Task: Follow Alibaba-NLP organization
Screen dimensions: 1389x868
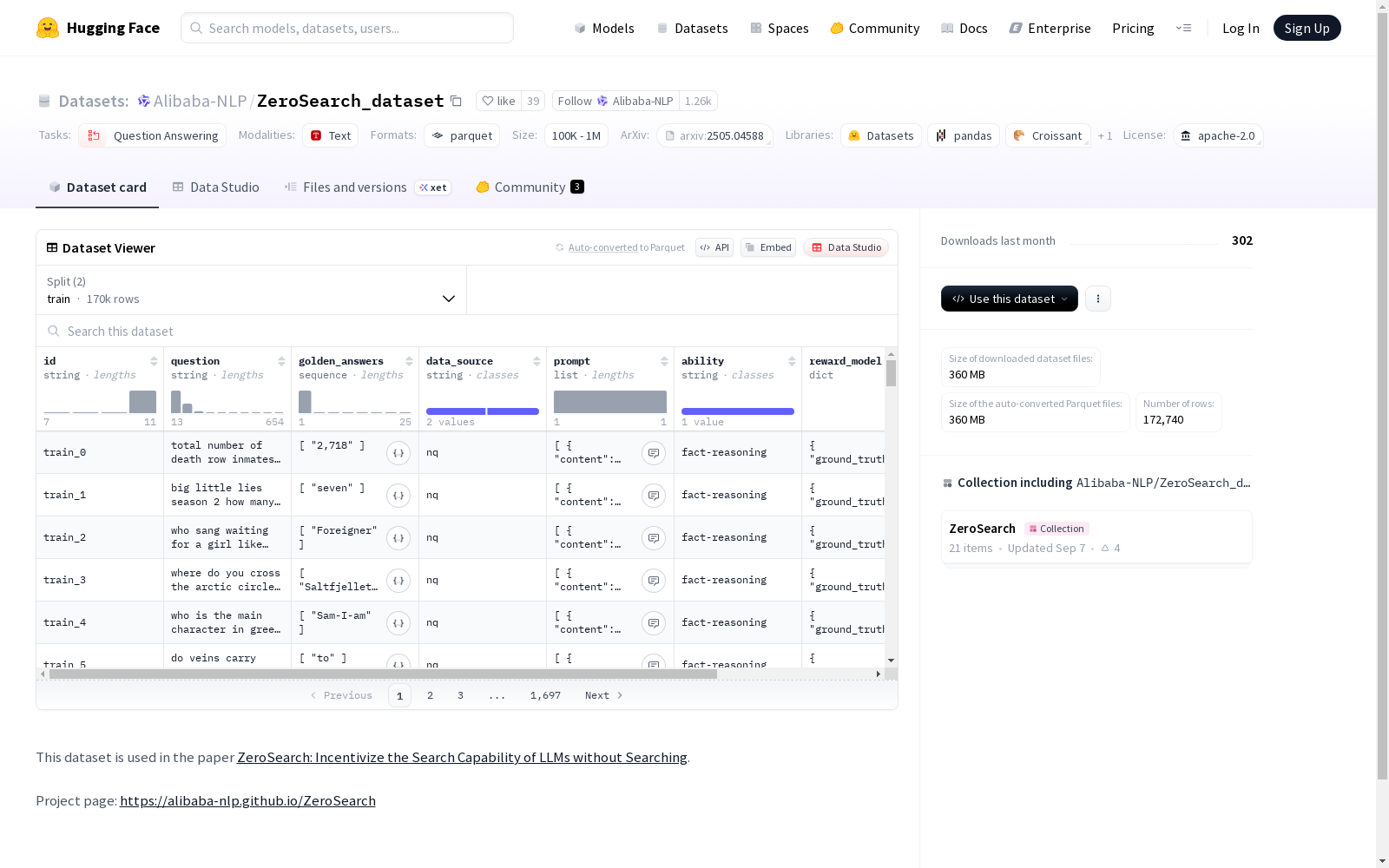Action: tap(616, 101)
